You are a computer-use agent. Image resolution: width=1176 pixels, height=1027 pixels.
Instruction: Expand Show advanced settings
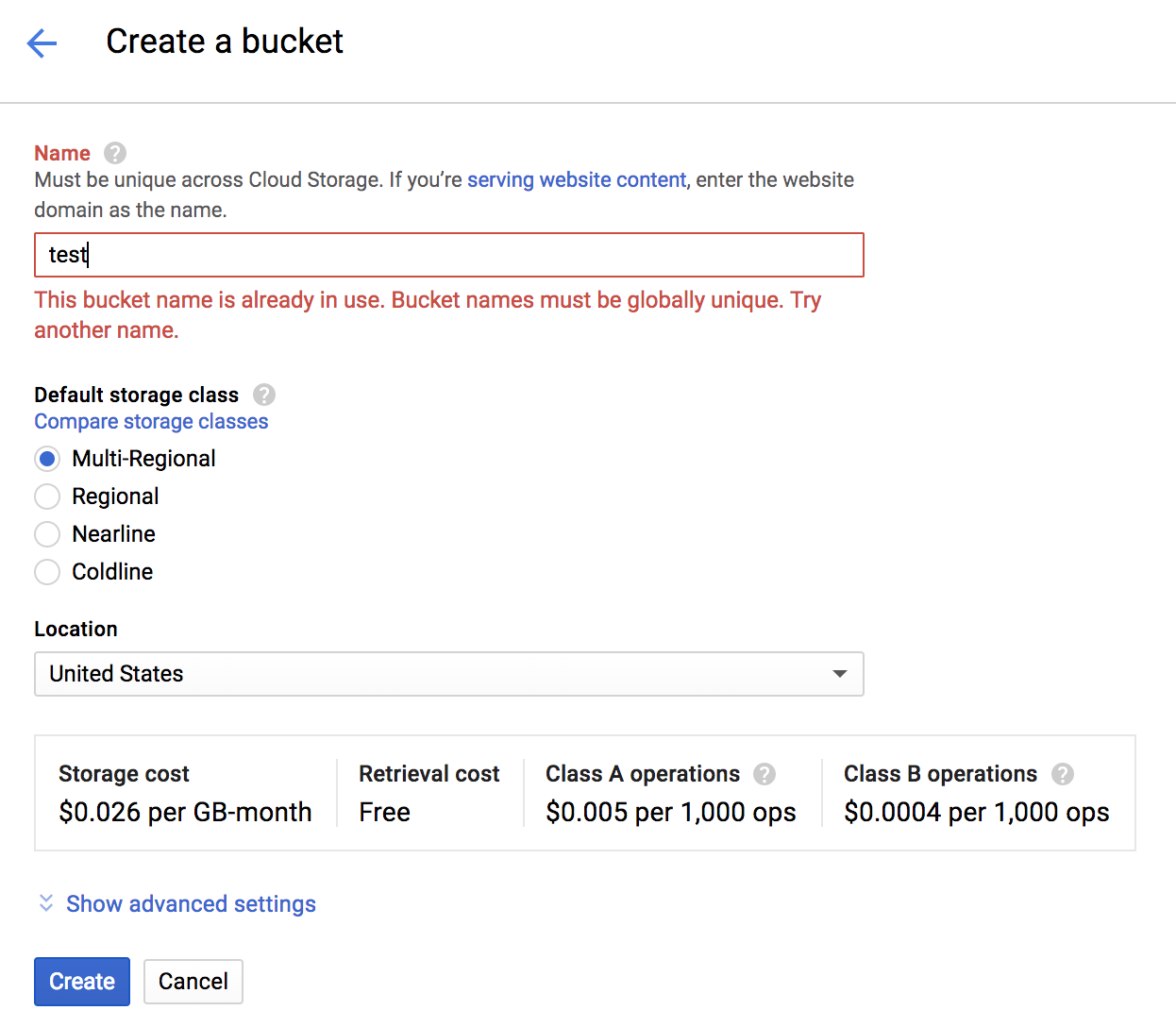pos(191,904)
